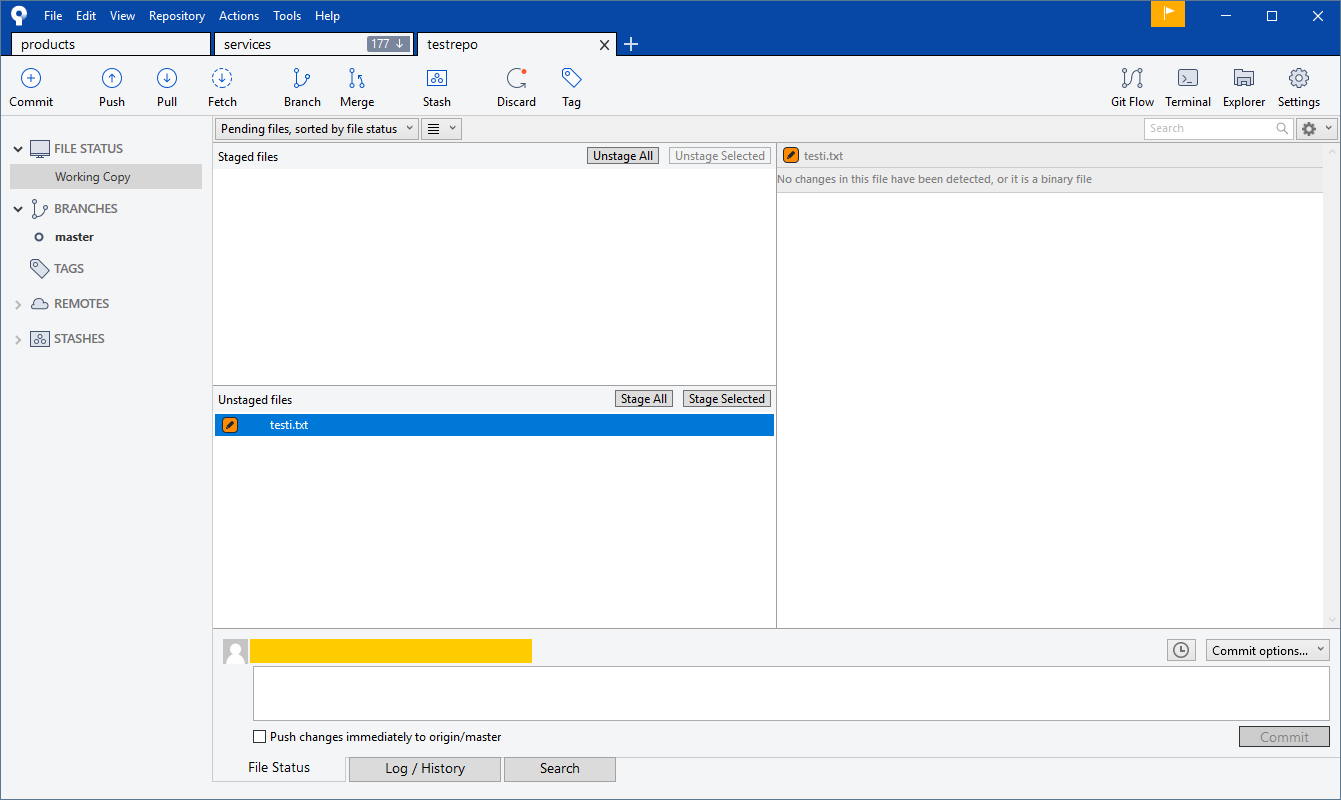This screenshot has width=1341, height=800.
Task: Click the Discard toolbar icon
Action: (x=516, y=78)
